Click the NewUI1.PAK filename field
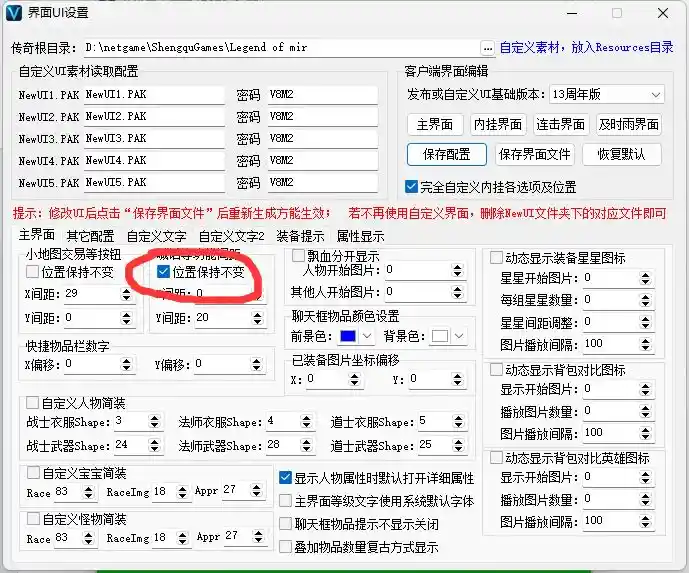The height and width of the screenshot is (573, 689). pyautogui.click(x=154, y=94)
